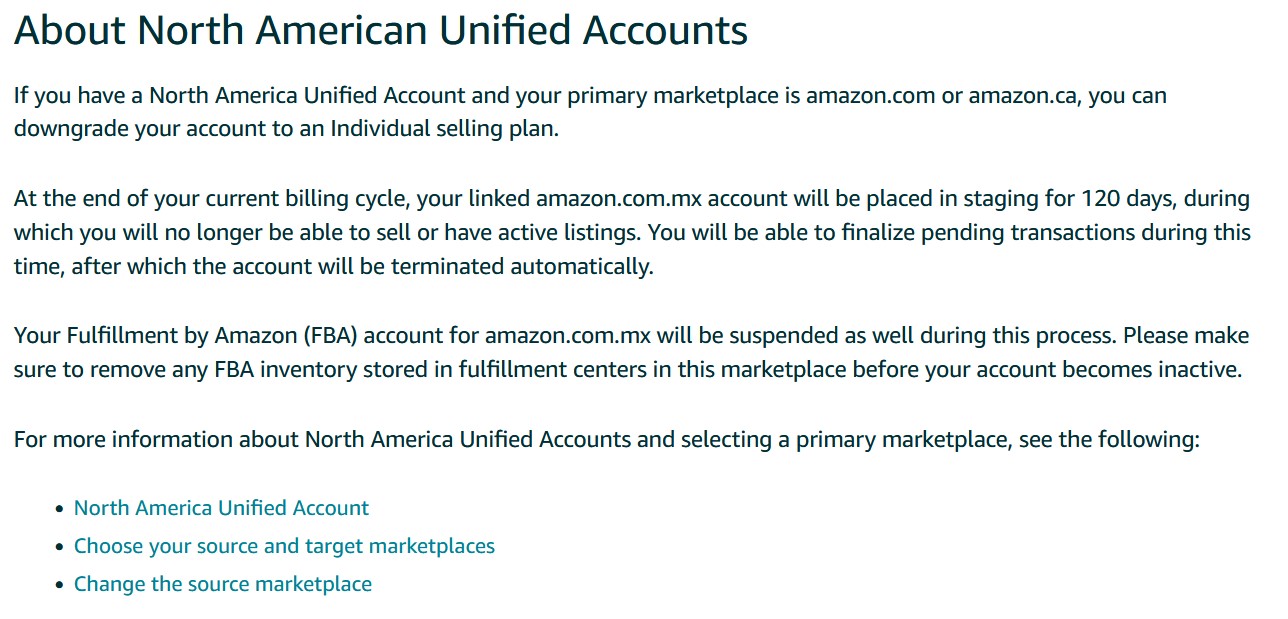
Task: Click the phrase "see the following:"
Action: [x=1109, y=439]
